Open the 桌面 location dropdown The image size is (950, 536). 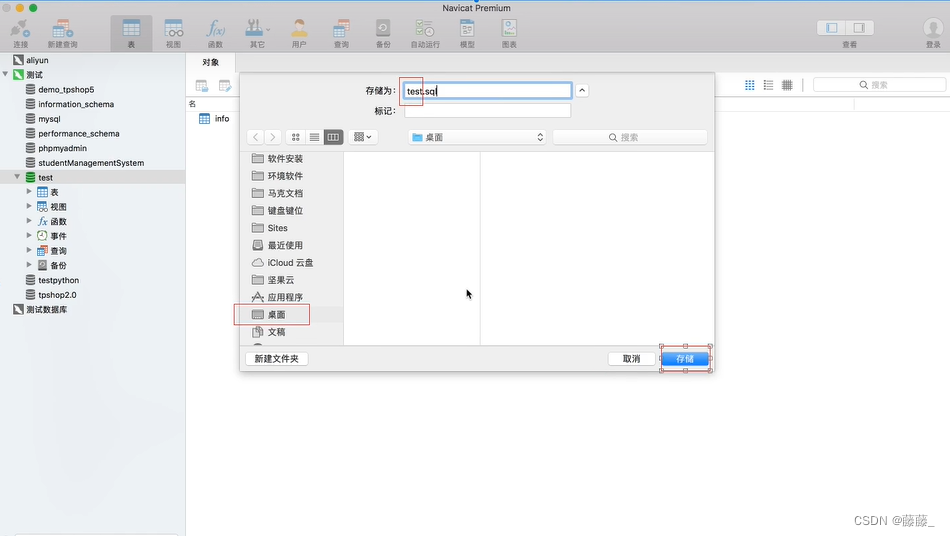click(x=477, y=137)
